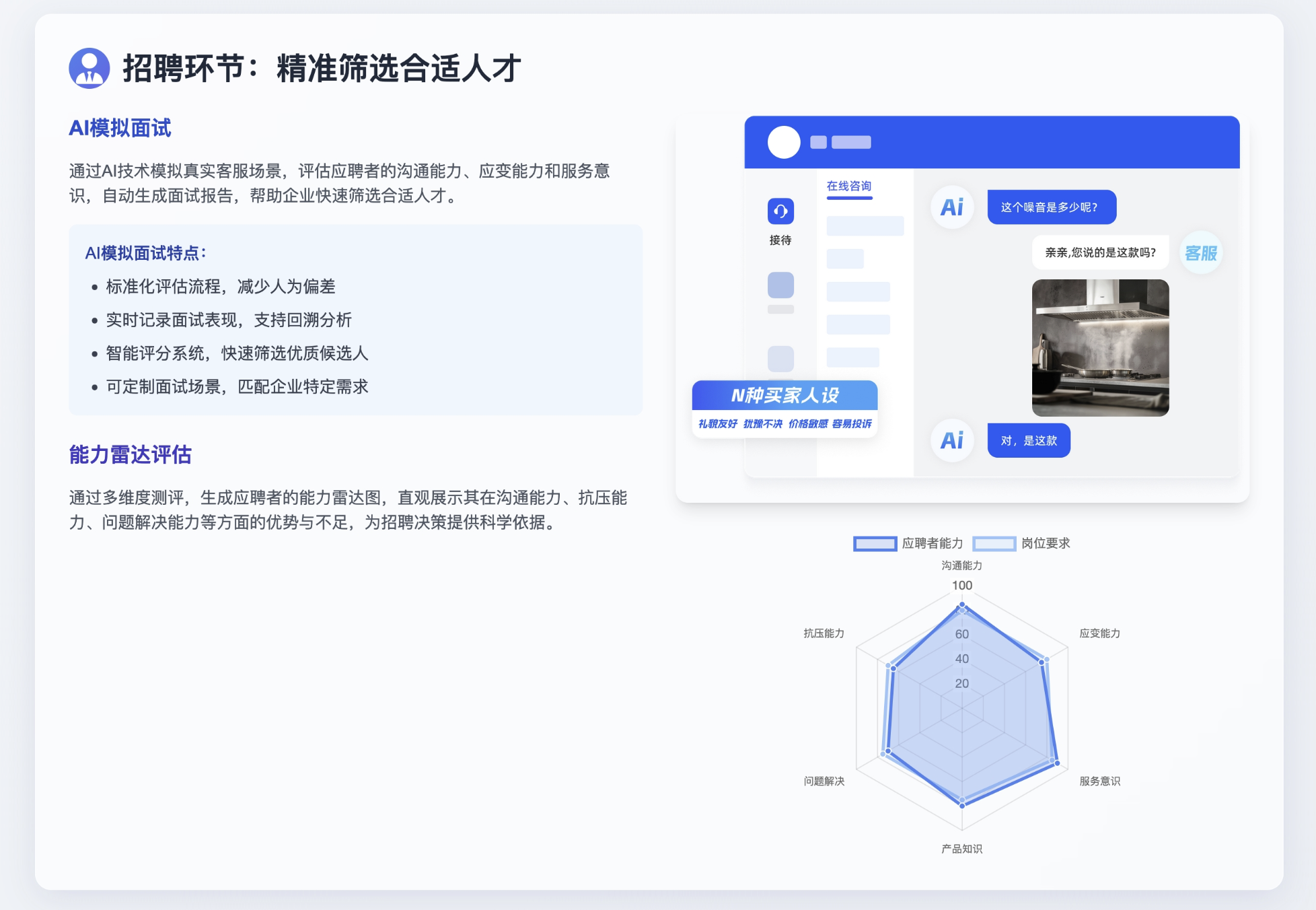The height and width of the screenshot is (910, 1316).
Task: Click the bottom Ai avatar near the reply
Action: pyautogui.click(x=951, y=440)
